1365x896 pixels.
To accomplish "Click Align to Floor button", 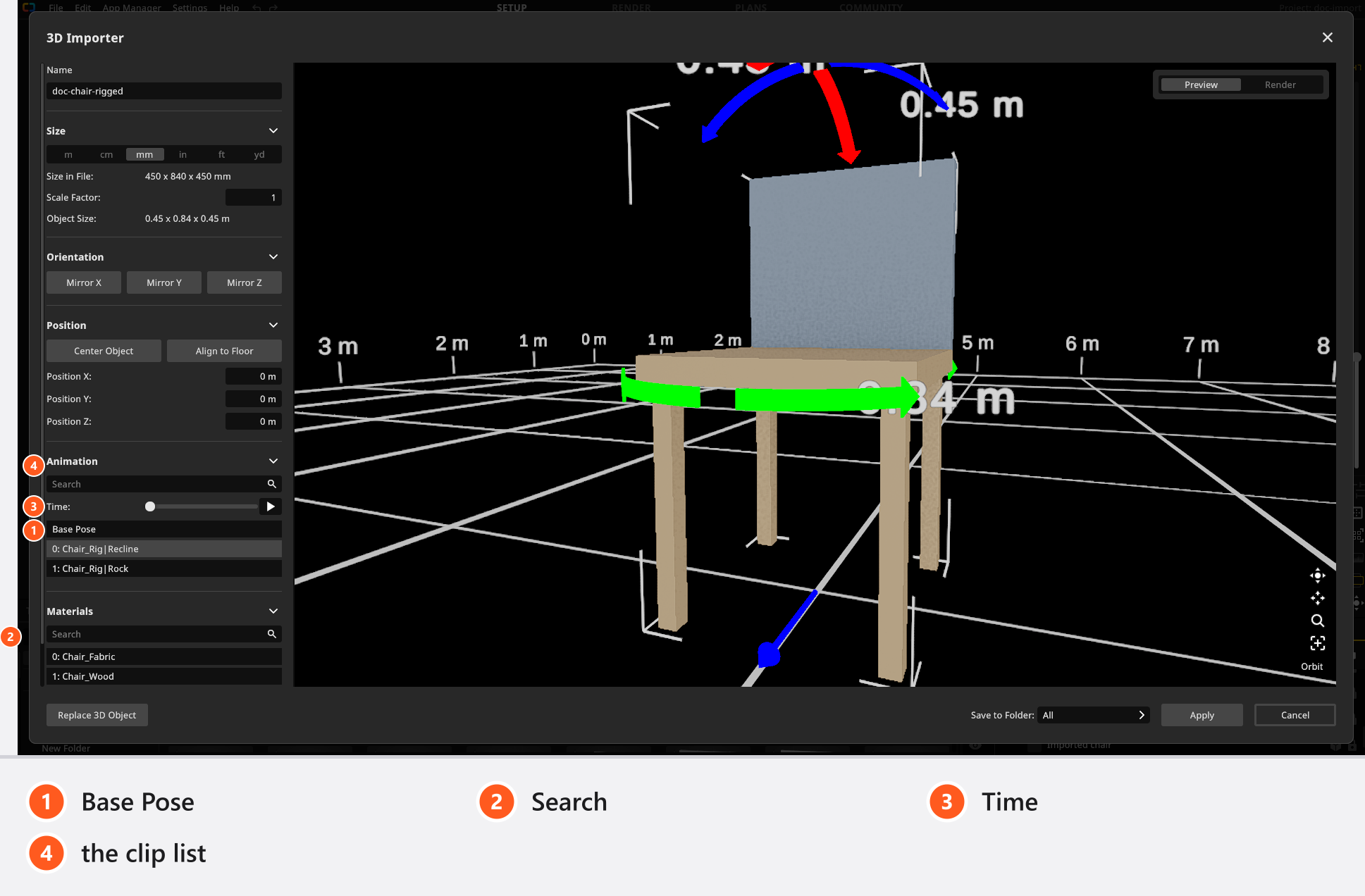I will click(x=224, y=351).
